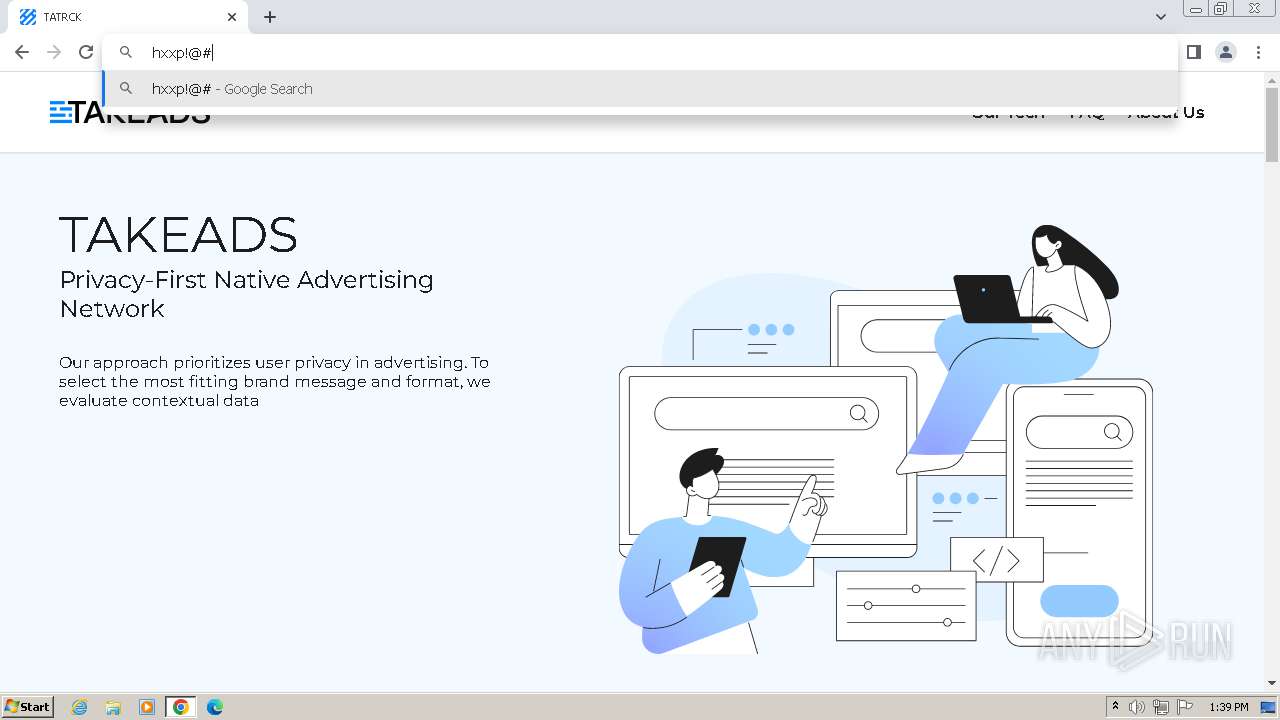Click the address bar text field
The image size is (1280, 720).
point(640,52)
